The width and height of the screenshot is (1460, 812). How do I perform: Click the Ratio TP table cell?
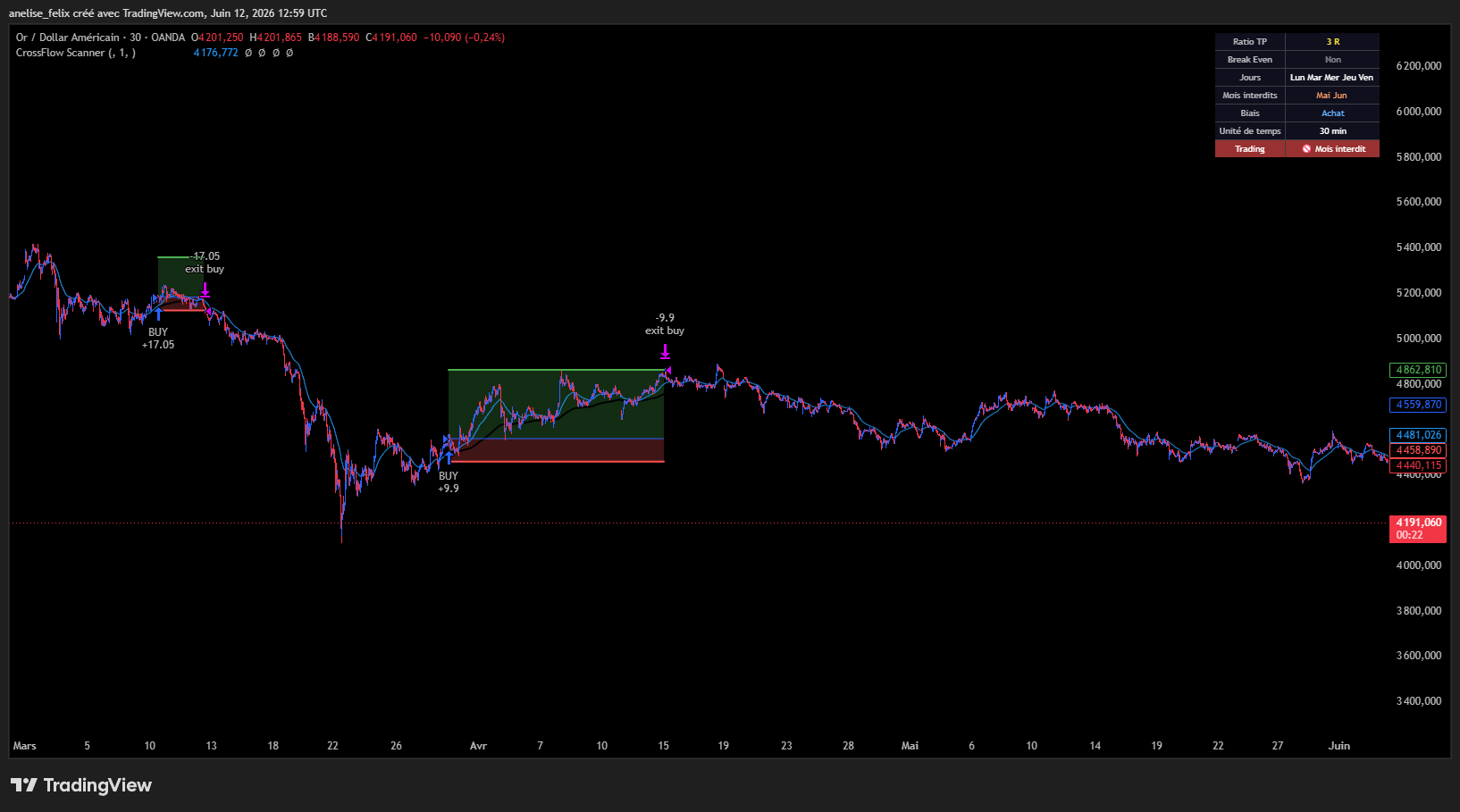(1250, 42)
